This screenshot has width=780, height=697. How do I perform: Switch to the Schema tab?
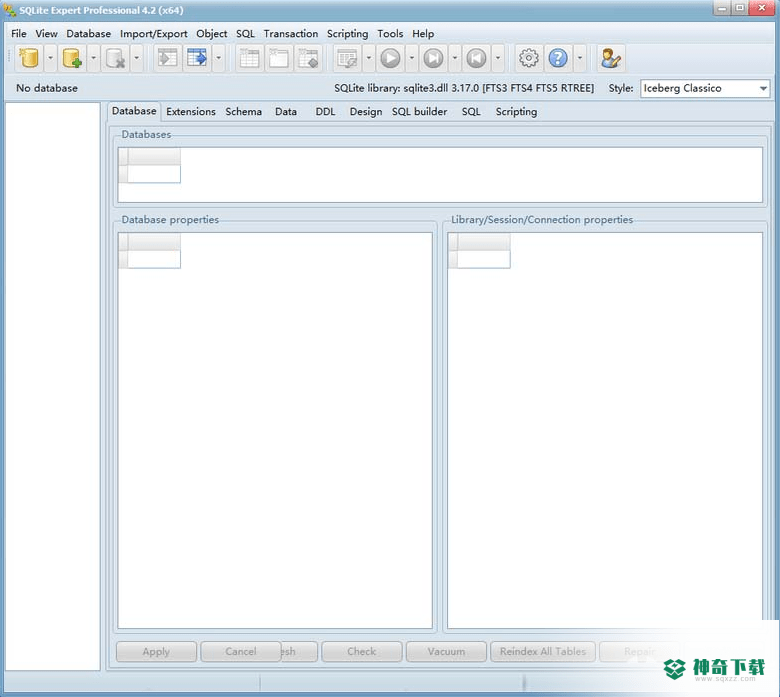pyautogui.click(x=244, y=112)
